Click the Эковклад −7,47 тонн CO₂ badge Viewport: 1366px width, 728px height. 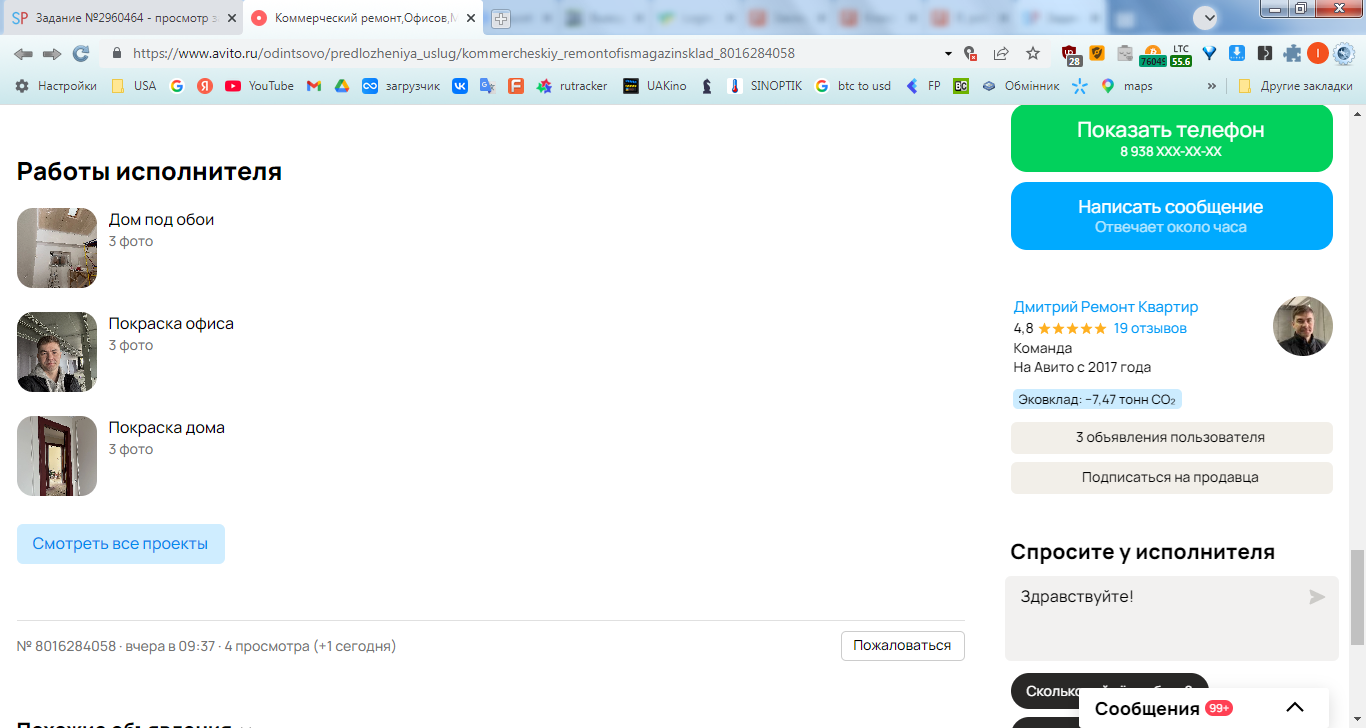click(1097, 399)
